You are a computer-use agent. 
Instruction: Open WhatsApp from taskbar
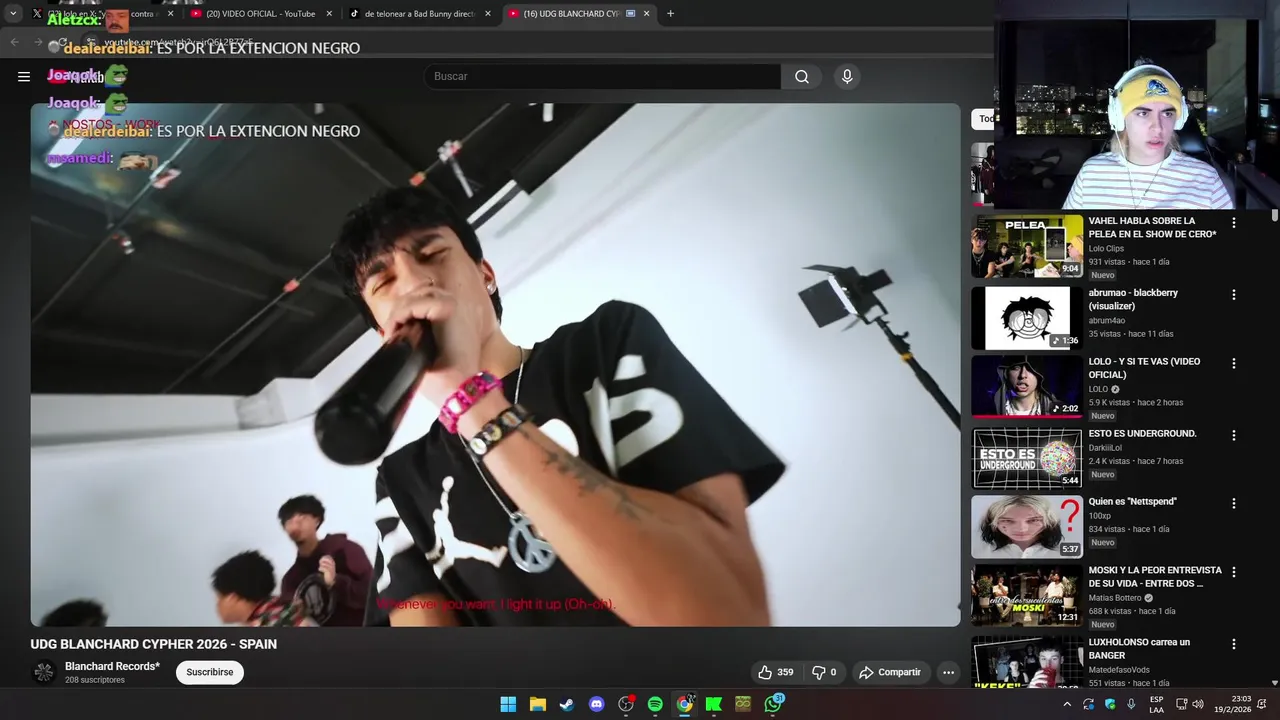[773, 704]
